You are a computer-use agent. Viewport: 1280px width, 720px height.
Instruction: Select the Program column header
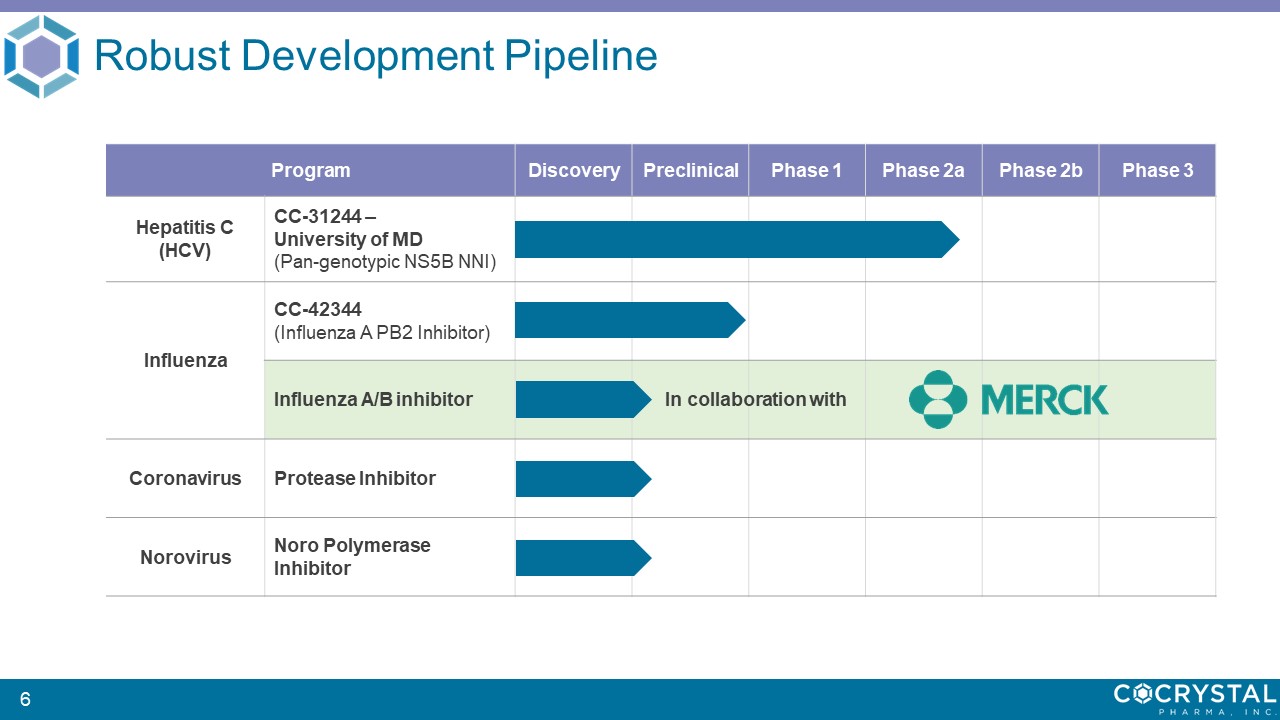tap(310, 170)
